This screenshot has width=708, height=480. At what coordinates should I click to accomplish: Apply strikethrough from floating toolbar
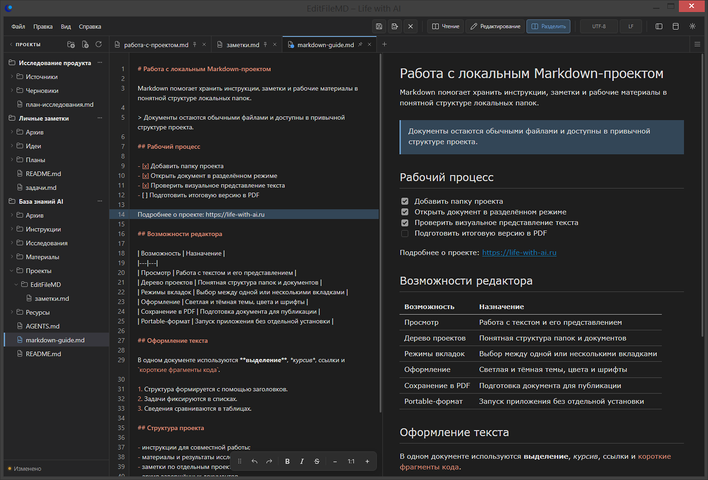(x=317, y=461)
